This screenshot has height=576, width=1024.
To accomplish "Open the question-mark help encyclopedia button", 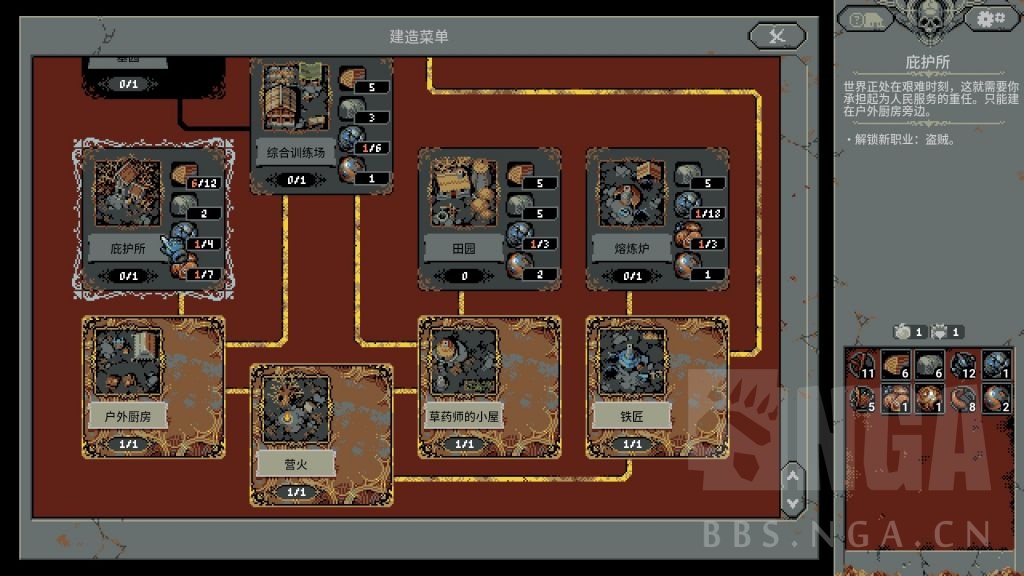I will coord(865,20).
